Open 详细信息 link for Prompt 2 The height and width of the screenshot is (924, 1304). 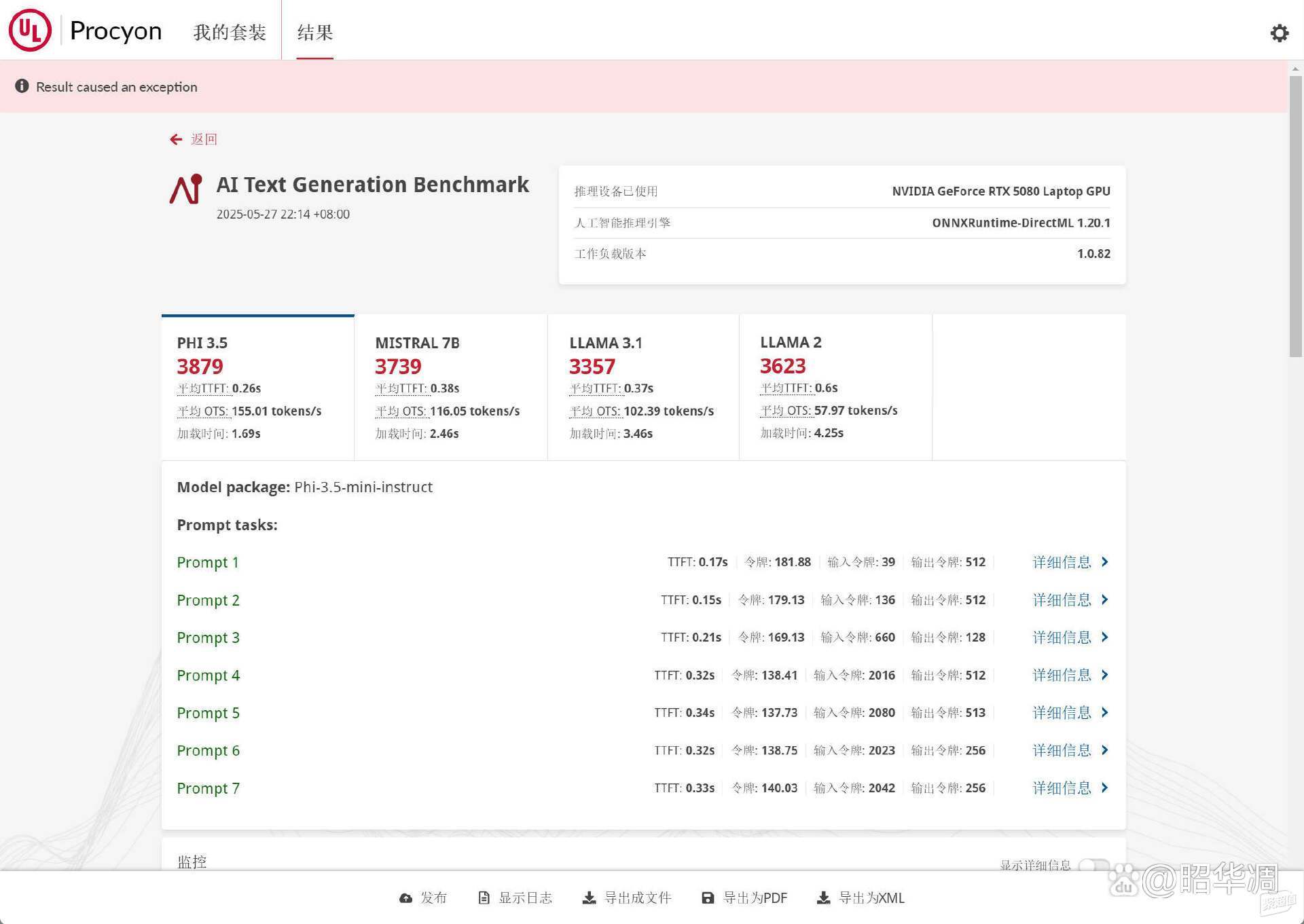click(1062, 600)
